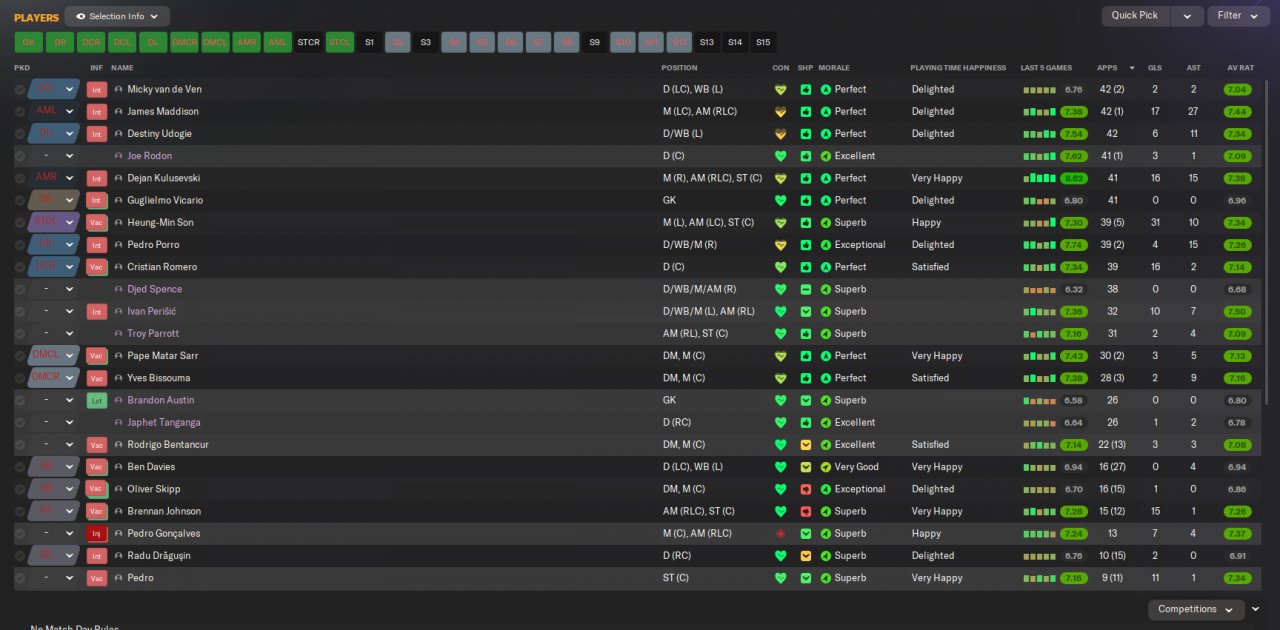Click Cristian Romero's morale icon
The image size is (1280, 630).
click(826, 267)
